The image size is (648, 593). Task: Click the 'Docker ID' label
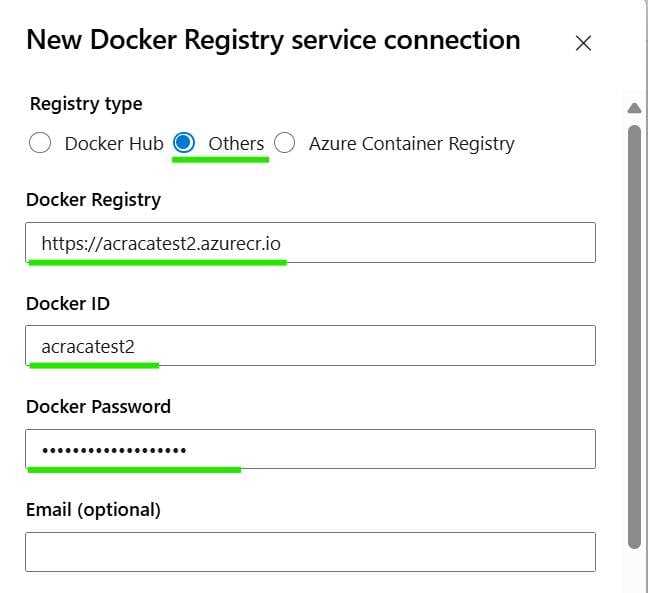68,304
